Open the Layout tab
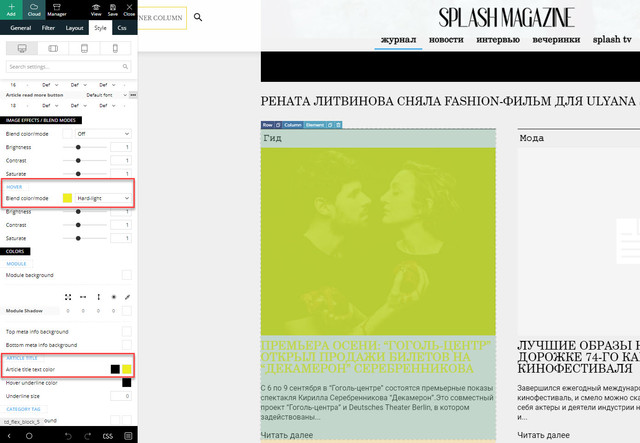 [74, 28]
